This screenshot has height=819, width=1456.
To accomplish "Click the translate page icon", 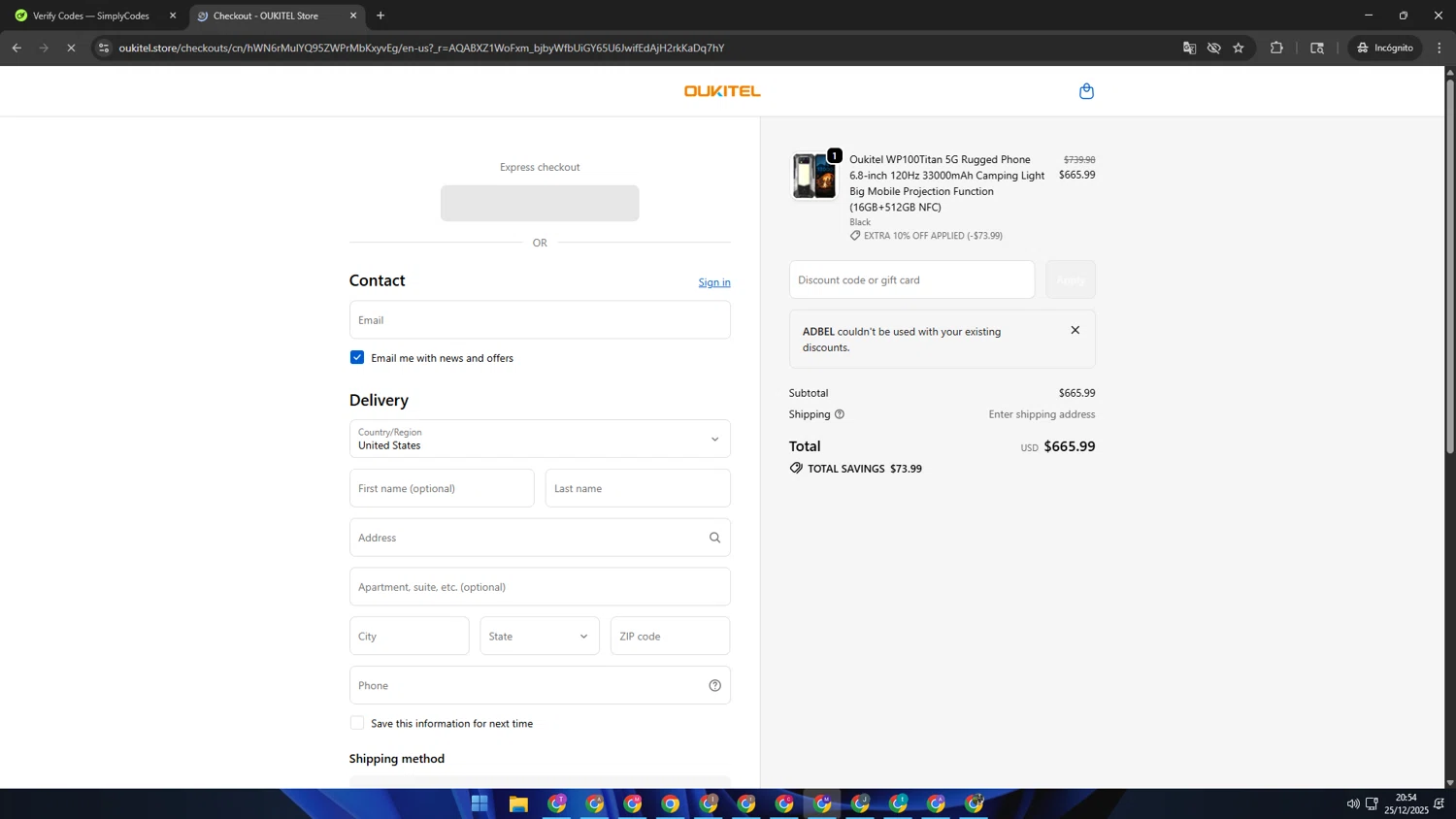I will pyautogui.click(x=1189, y=48).
